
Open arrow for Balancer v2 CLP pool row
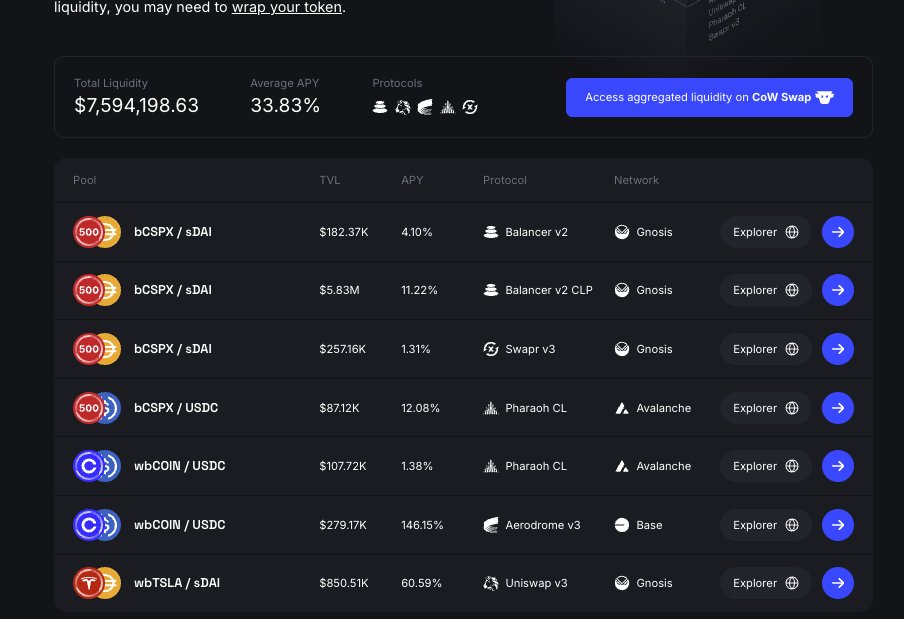point(838,290)
